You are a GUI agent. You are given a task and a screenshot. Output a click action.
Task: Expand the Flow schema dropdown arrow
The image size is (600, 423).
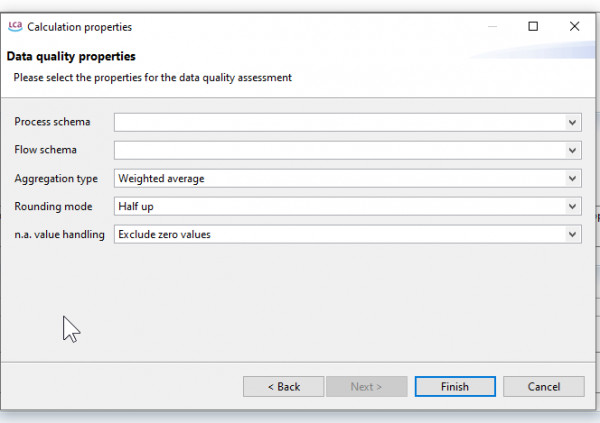[572, 150]
